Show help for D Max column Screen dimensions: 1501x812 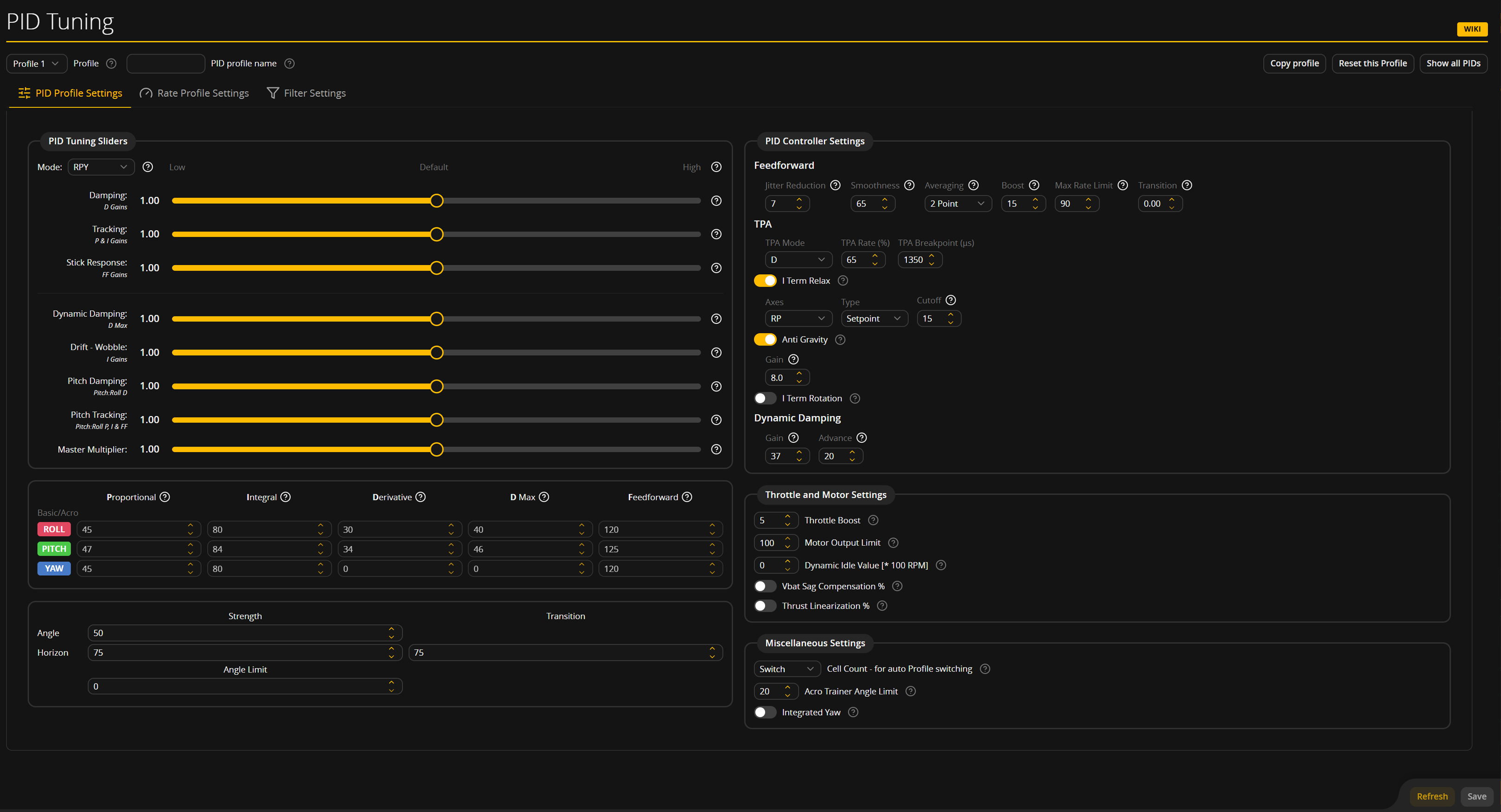pos(544,497)
